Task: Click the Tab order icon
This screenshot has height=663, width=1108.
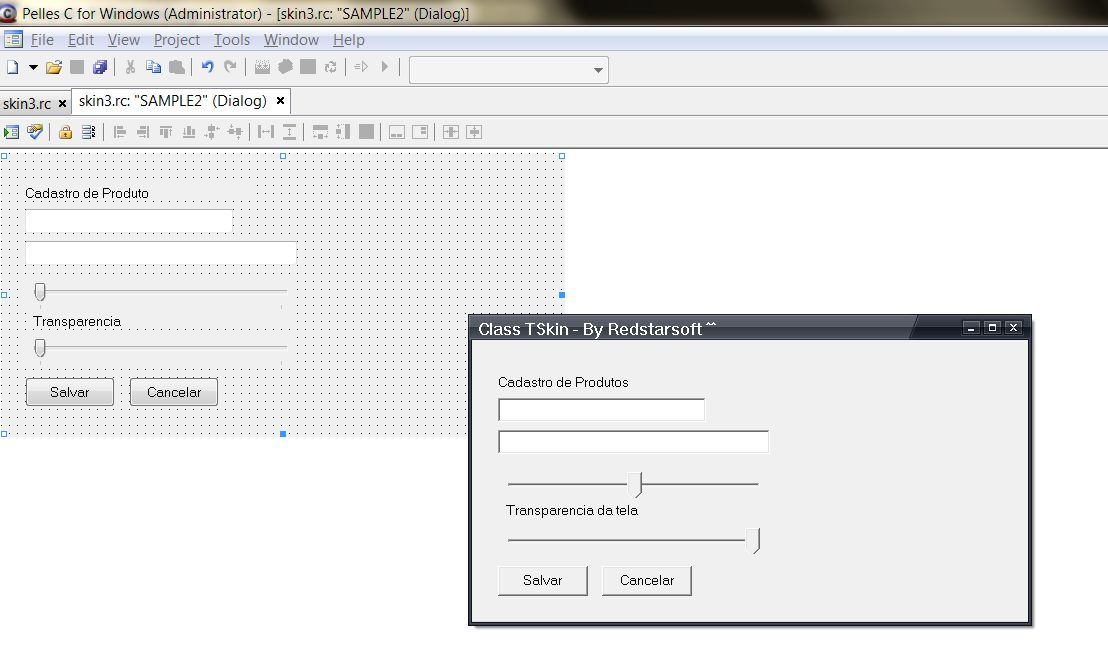Action: pos(88,132)
